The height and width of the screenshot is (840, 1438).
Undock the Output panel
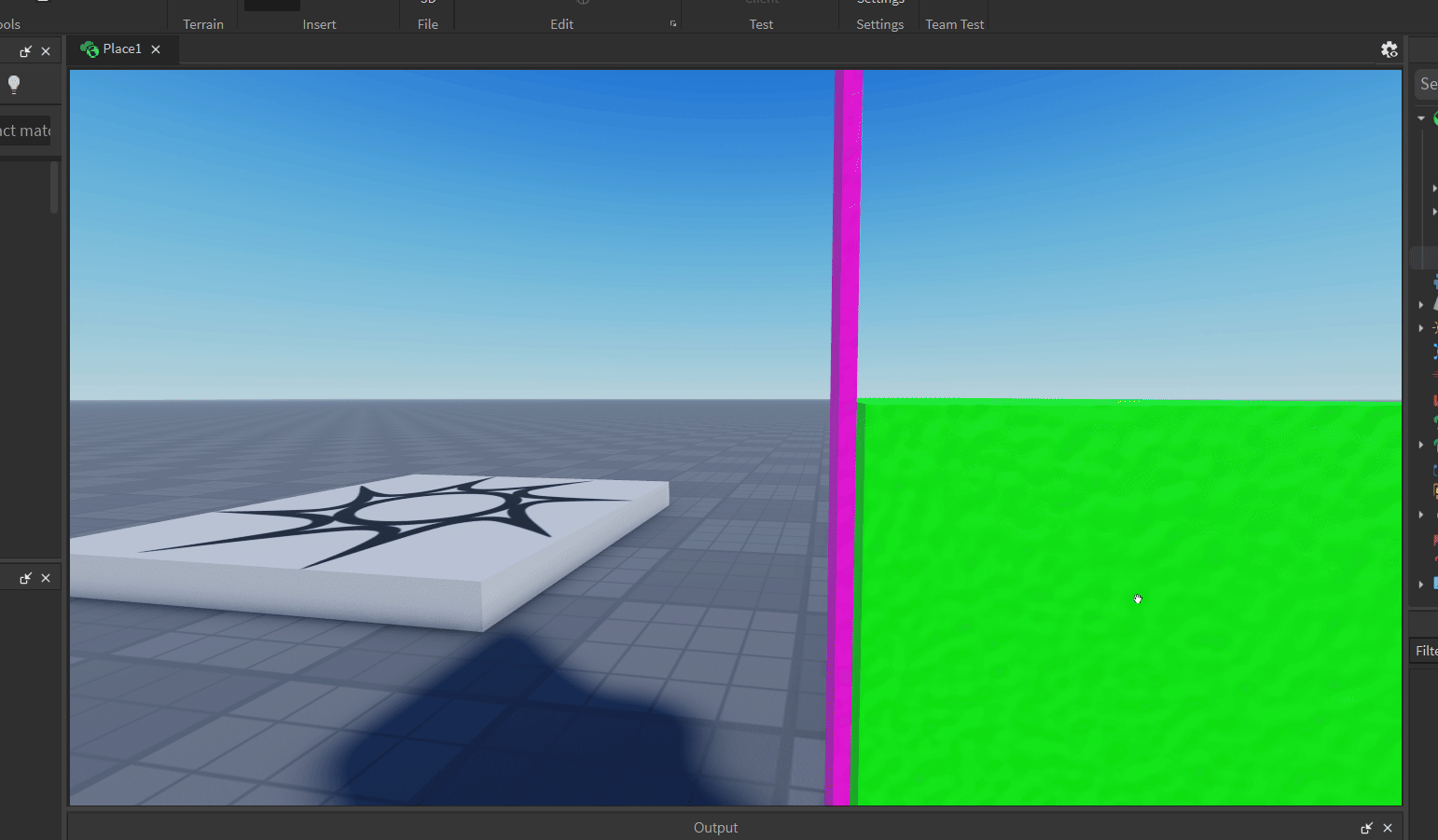1367,828
